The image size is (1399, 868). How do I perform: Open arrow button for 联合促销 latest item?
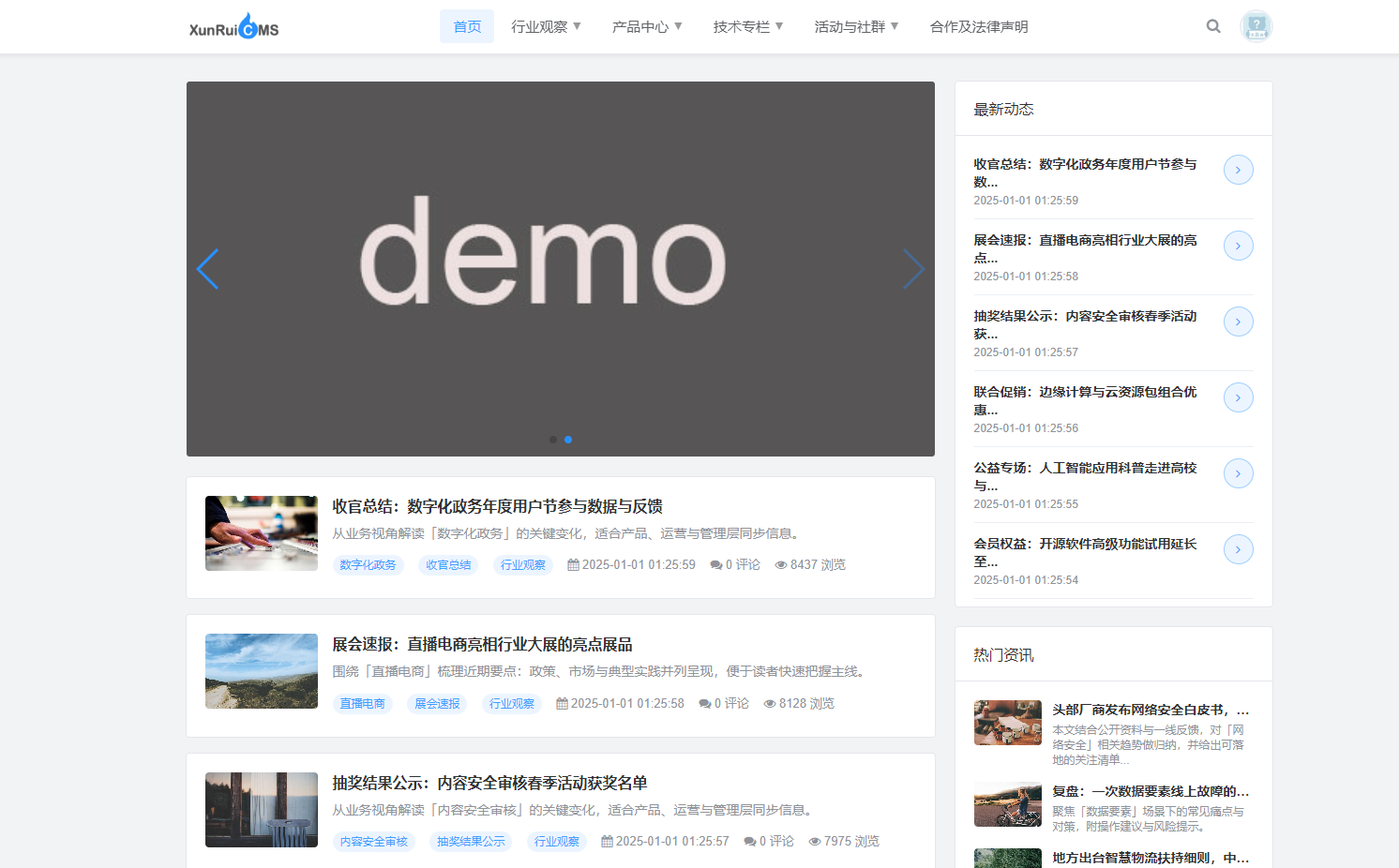pyautogui.click(x=1239, y=397)
